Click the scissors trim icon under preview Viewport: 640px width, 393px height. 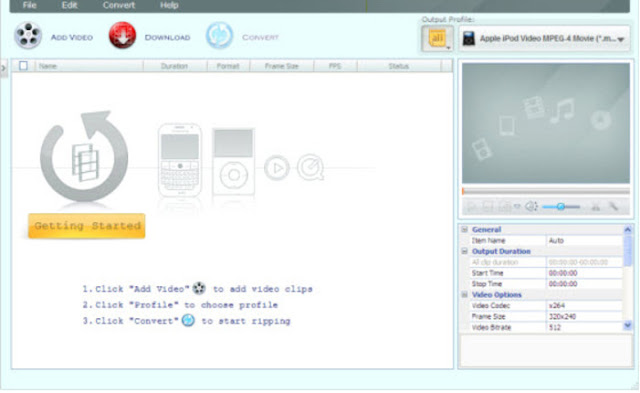[x=596, y=207]
